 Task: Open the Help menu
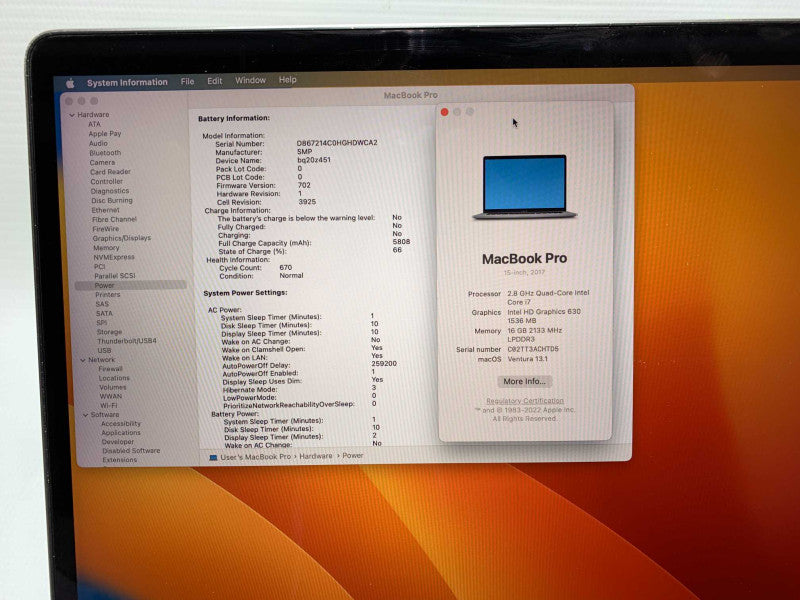[x=288, y=80]
